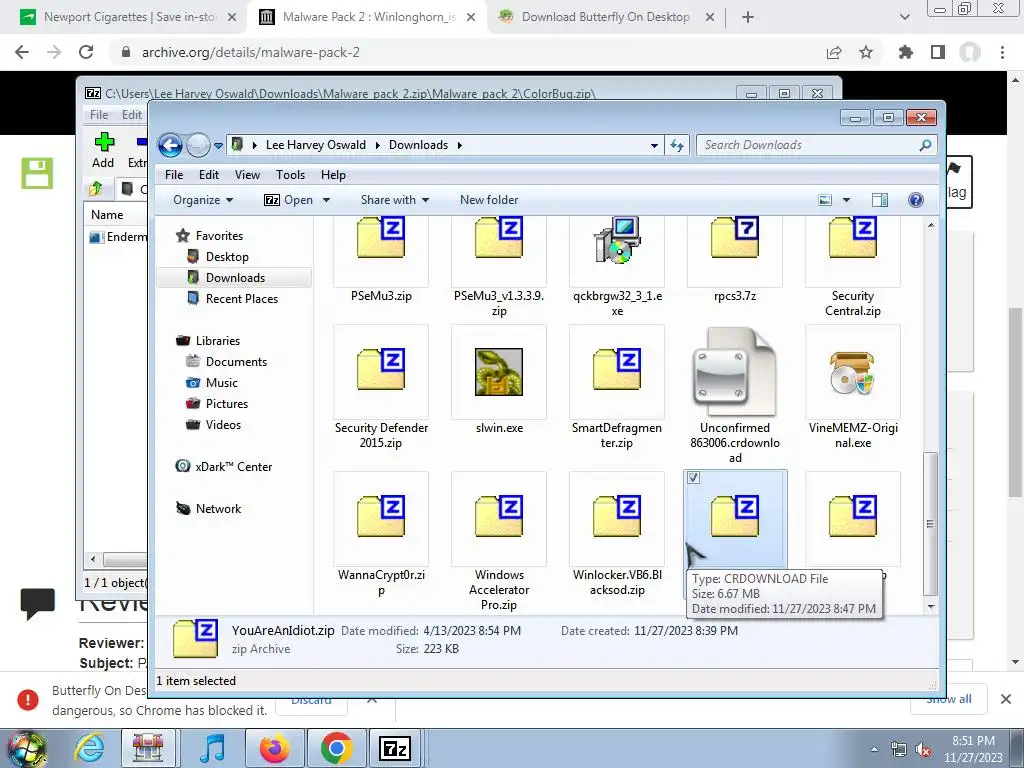Viewport: 1024px width, 768px height.
Task: Select the VineMEMZ-Original.exe icon
Action: tap(853, 372)
